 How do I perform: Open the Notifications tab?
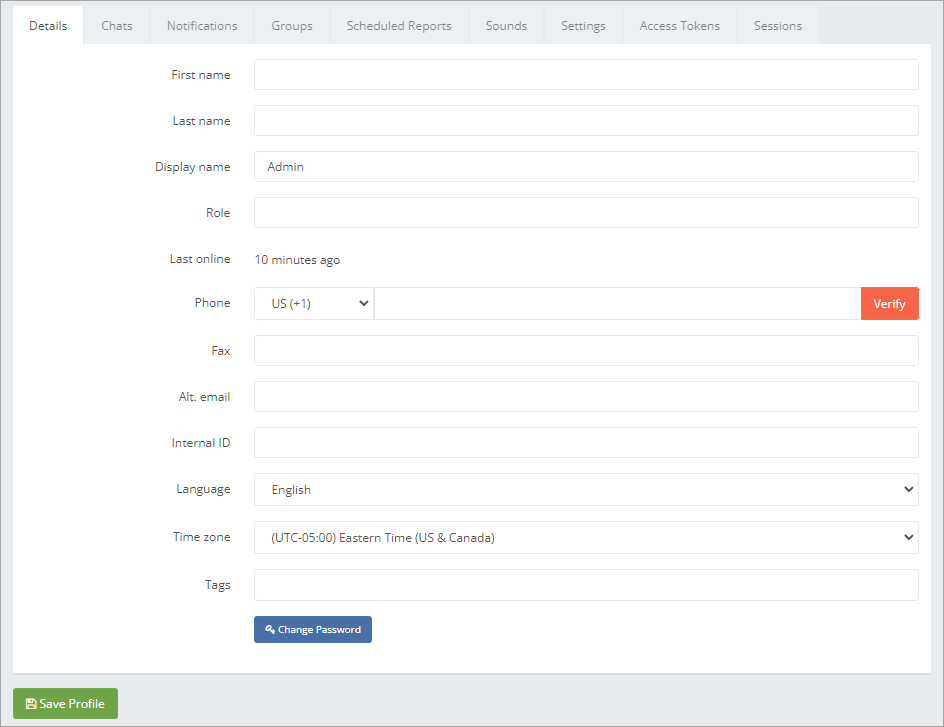[202, 26]
